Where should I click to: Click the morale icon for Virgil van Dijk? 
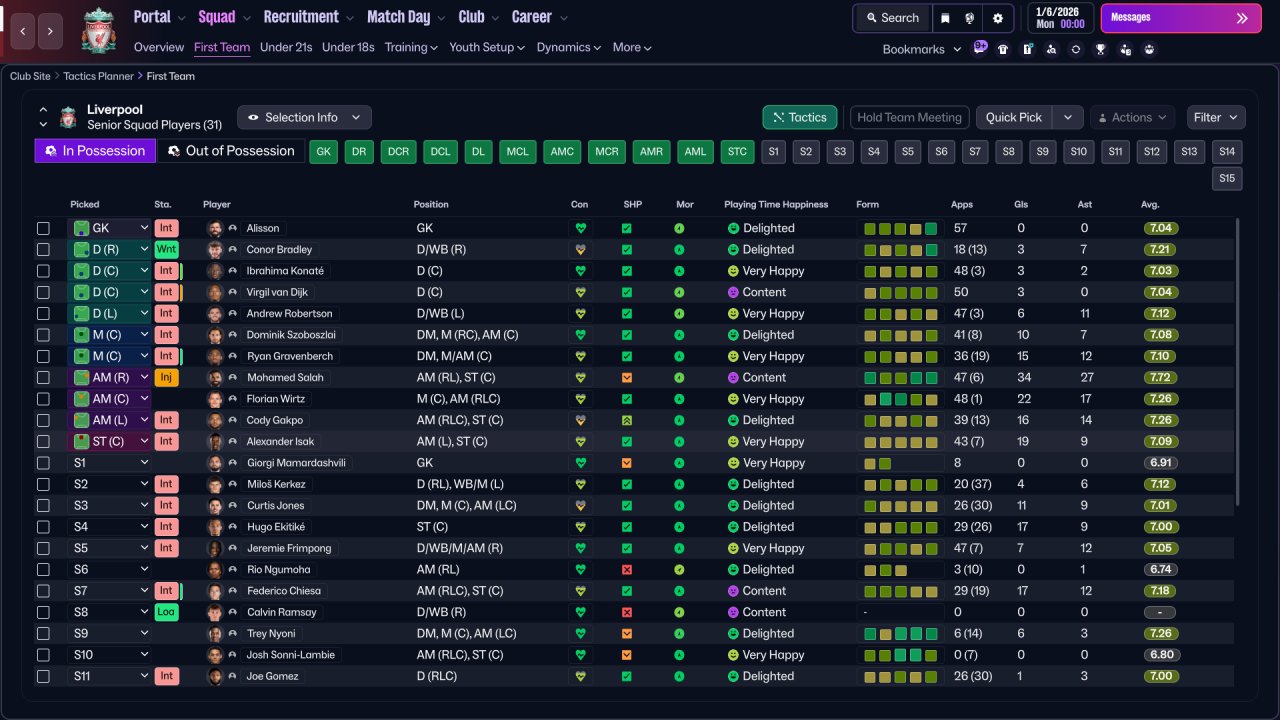click(x=679, y=292)
